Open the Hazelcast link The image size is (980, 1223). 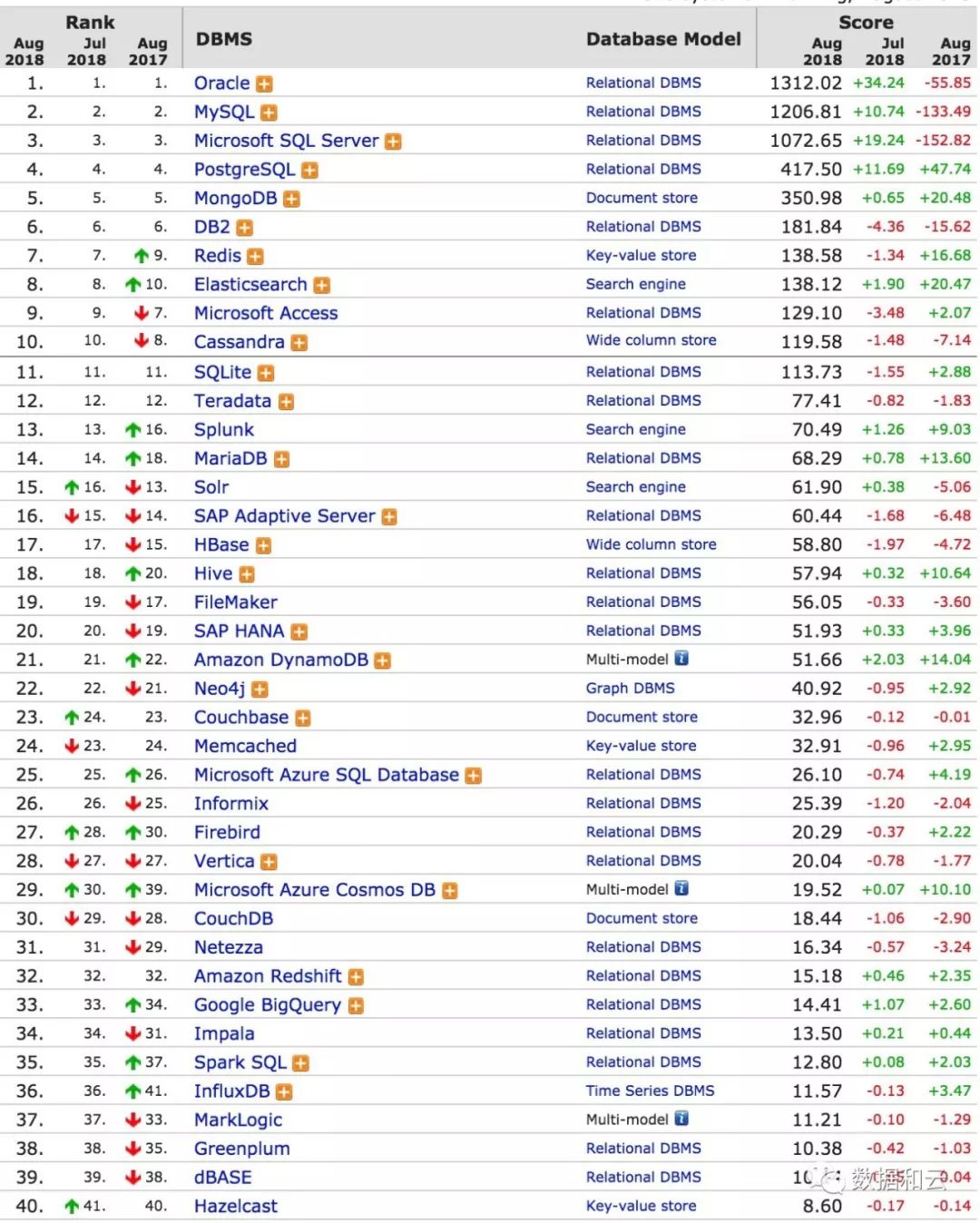point(236,1206)
